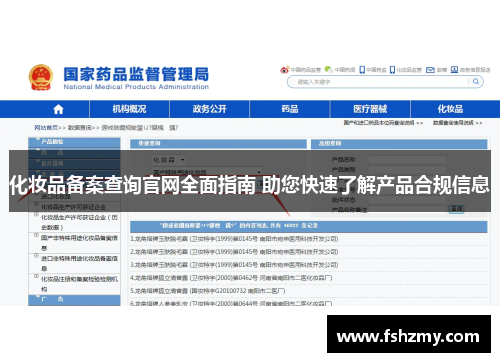Open 化妆品注册和备案检验检测机构 entry

[x=79, y=284]
